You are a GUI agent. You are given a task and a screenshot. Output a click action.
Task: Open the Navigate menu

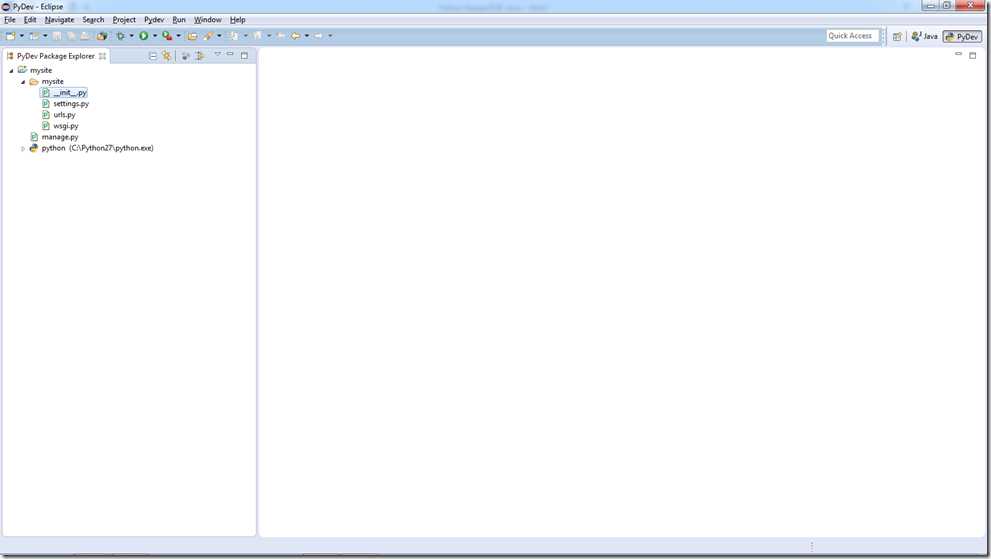coord(59,20)
